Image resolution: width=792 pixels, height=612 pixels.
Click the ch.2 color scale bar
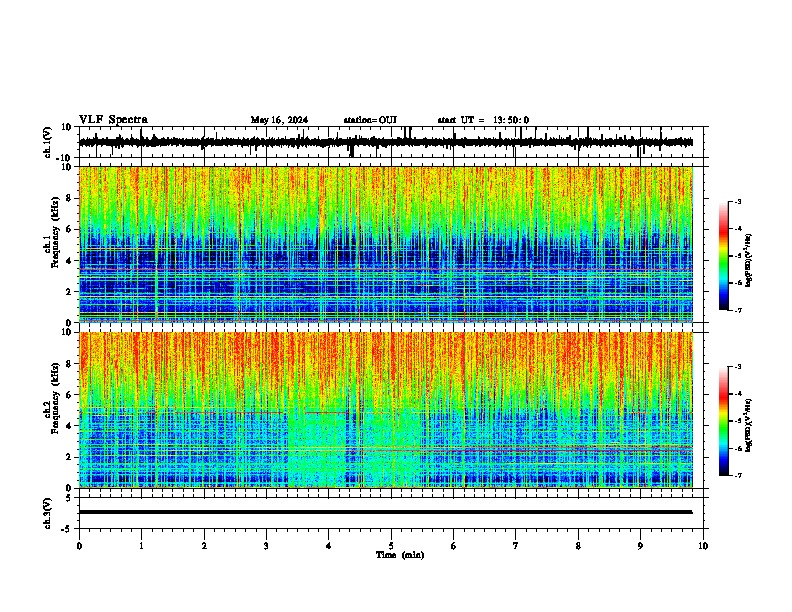point(724,421)
